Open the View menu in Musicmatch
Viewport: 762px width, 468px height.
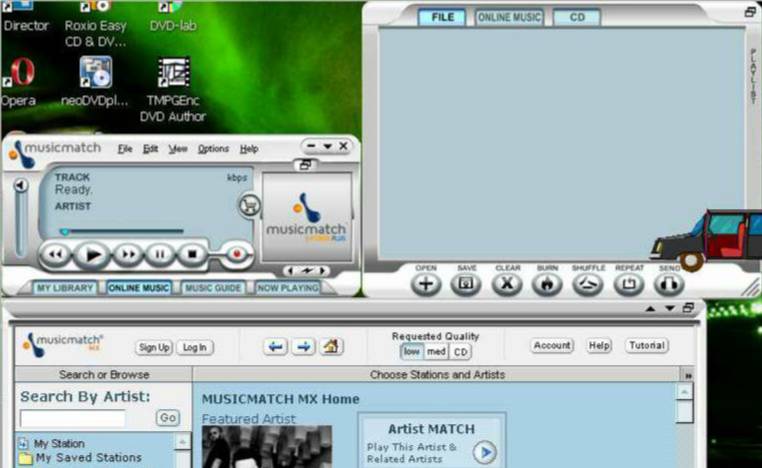point(178,149)
